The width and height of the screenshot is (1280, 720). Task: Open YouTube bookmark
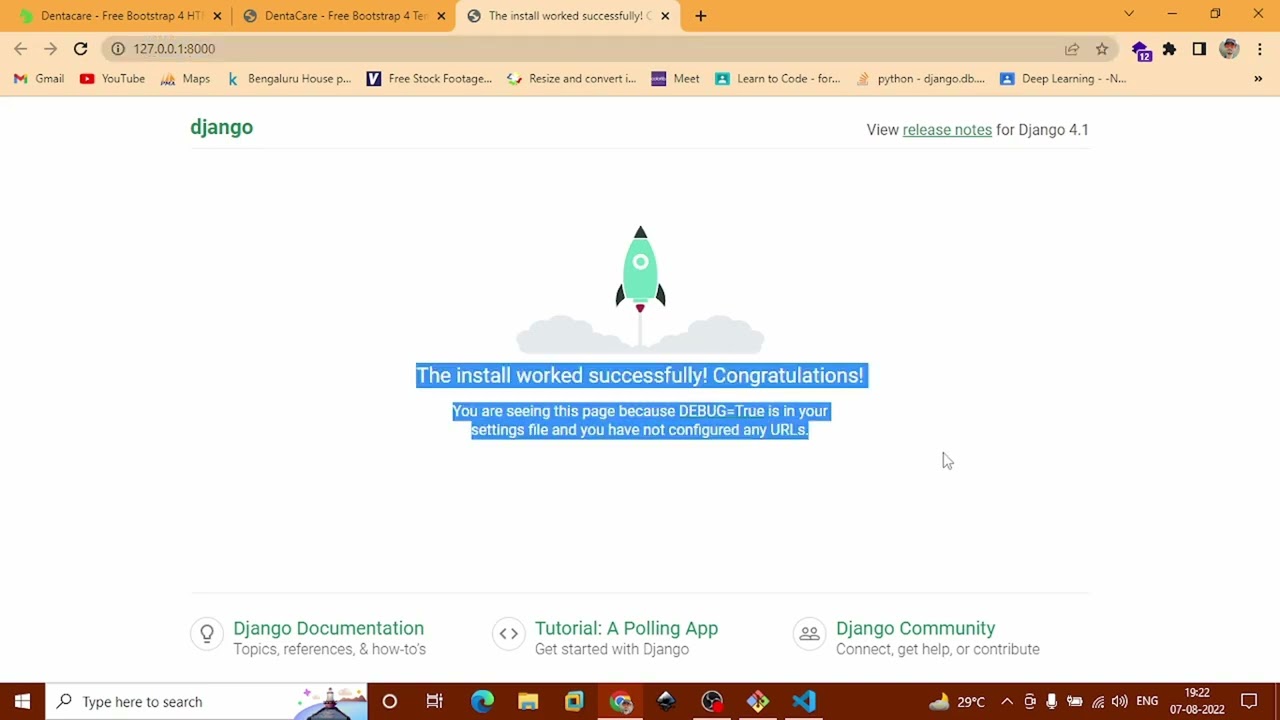coord(112,79)
